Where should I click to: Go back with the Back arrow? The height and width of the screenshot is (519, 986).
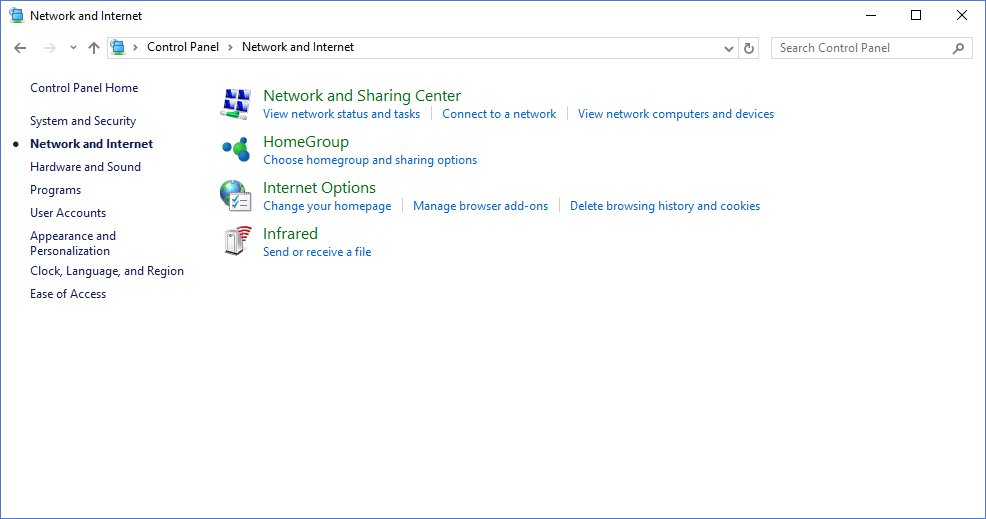coord(20,48)
